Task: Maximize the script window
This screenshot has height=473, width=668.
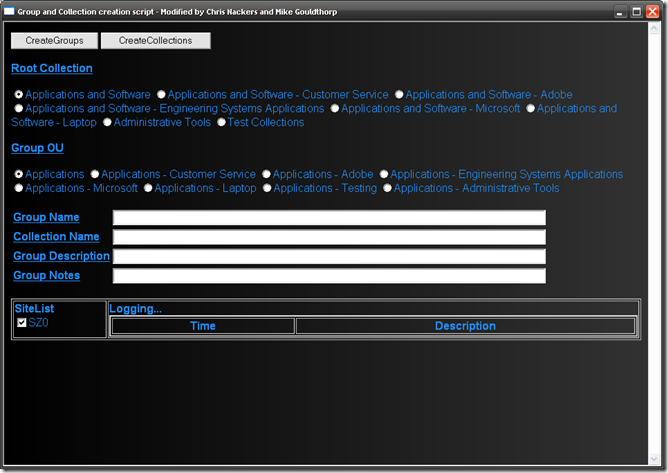Action: tap(636, 12)
